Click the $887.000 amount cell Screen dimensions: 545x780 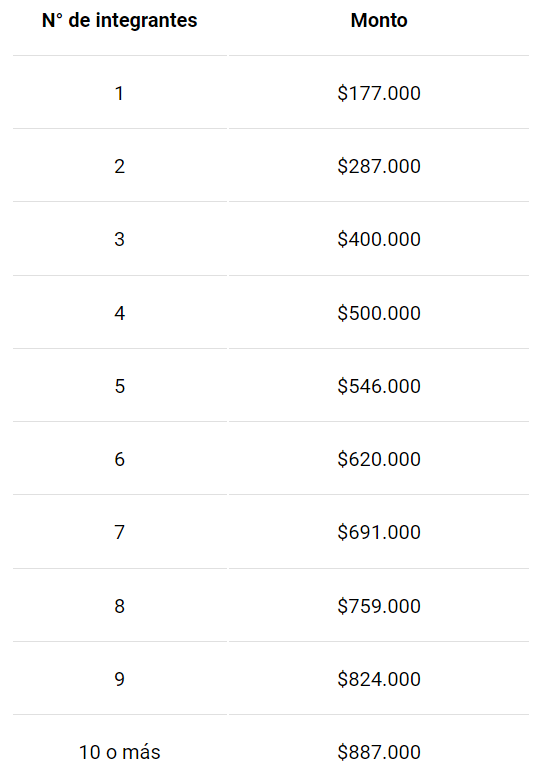pyautogui.click(x=379, y=752)
